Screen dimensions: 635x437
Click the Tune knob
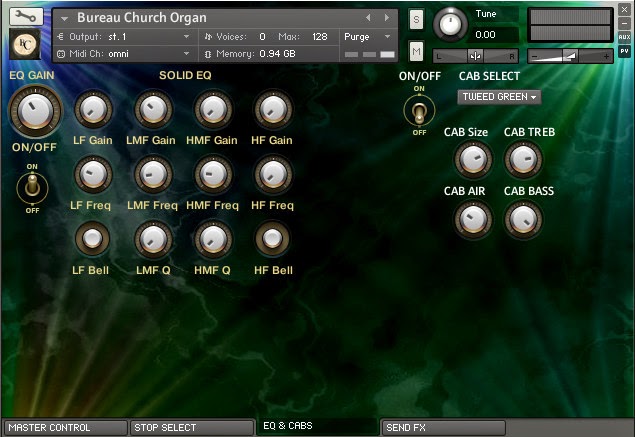tap(450, 24)
